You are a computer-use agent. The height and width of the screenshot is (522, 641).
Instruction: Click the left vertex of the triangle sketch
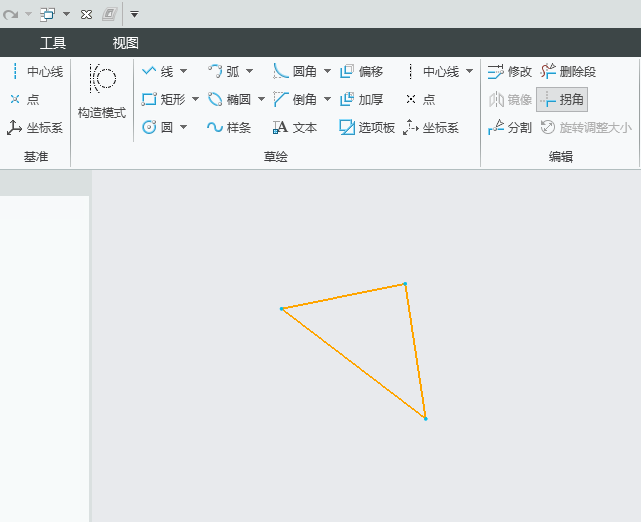282,309
